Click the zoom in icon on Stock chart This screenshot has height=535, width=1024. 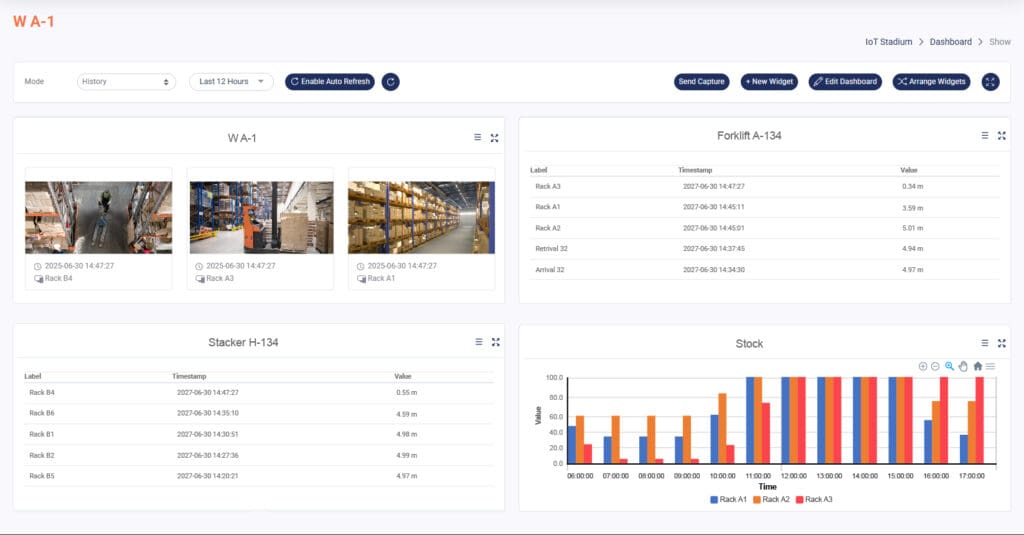coord(922,366)
